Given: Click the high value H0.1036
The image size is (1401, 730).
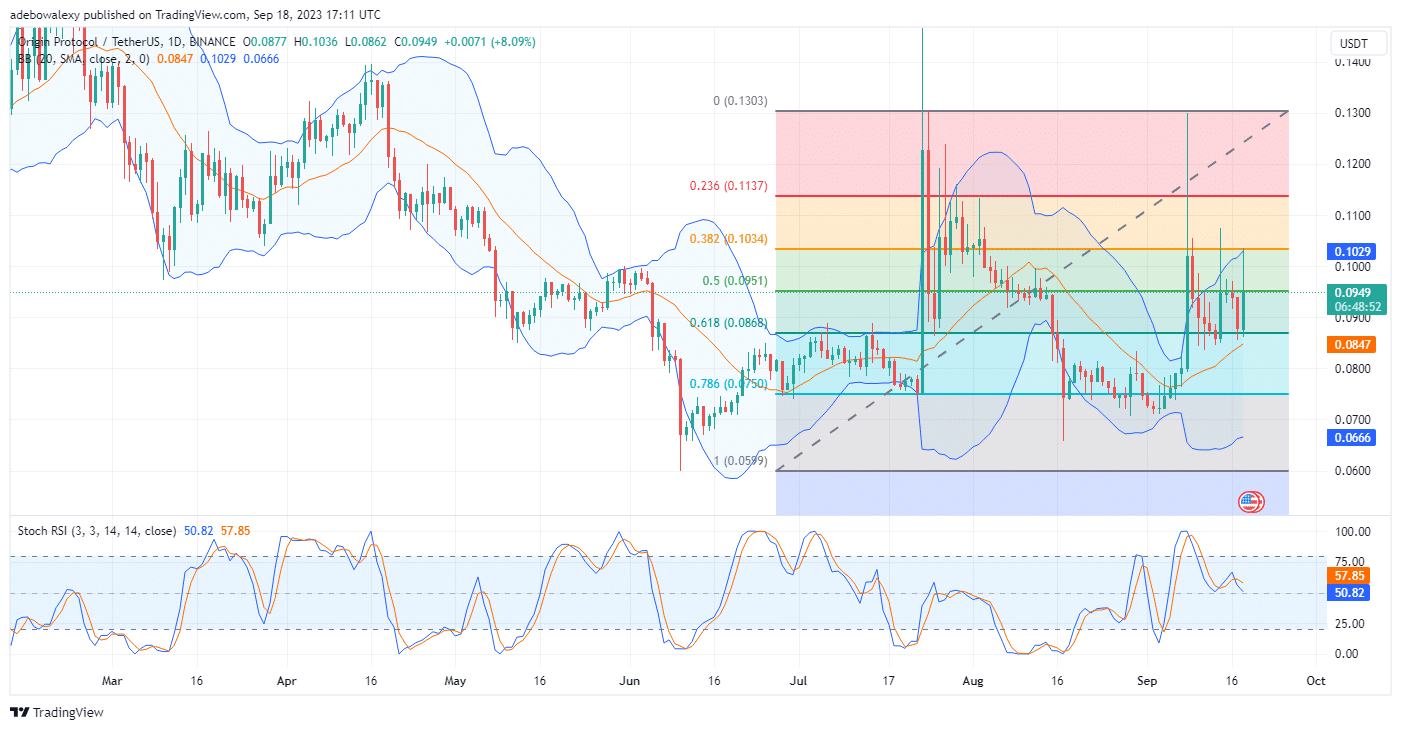Looking at the screenshot, I should coord(317,42).
